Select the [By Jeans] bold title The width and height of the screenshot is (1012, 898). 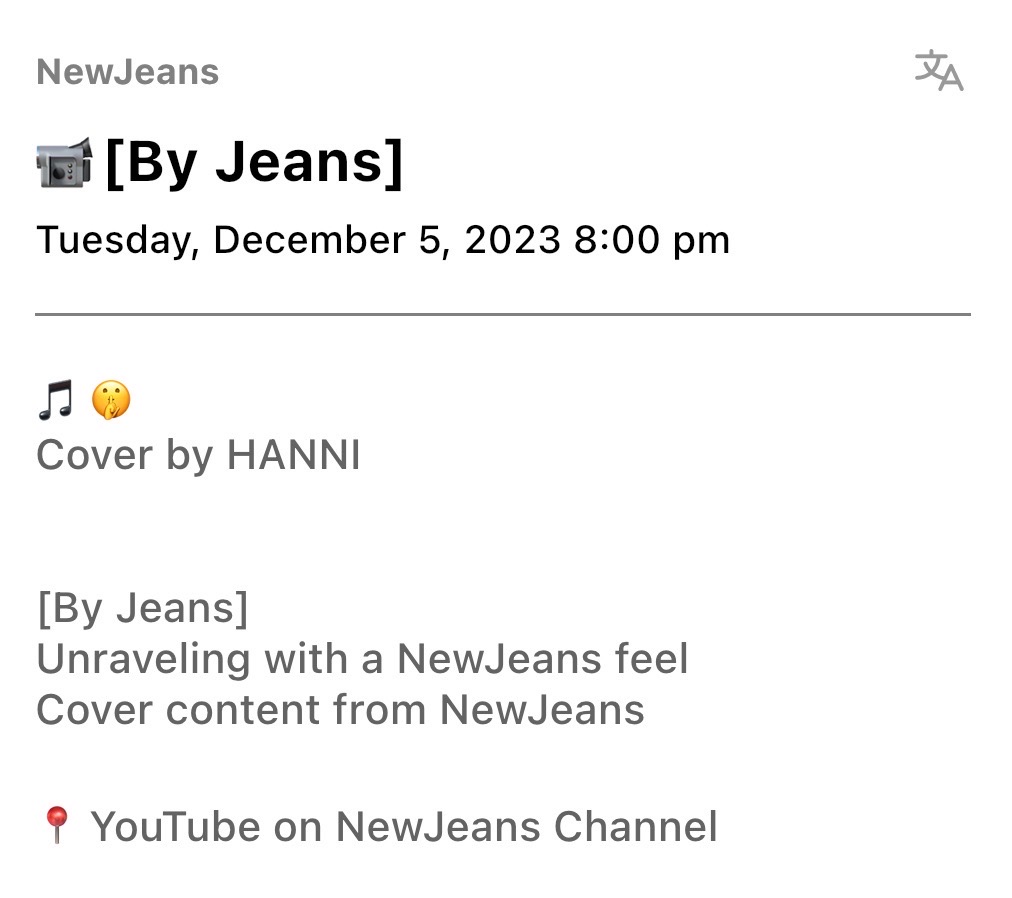[x=254, y=163]
